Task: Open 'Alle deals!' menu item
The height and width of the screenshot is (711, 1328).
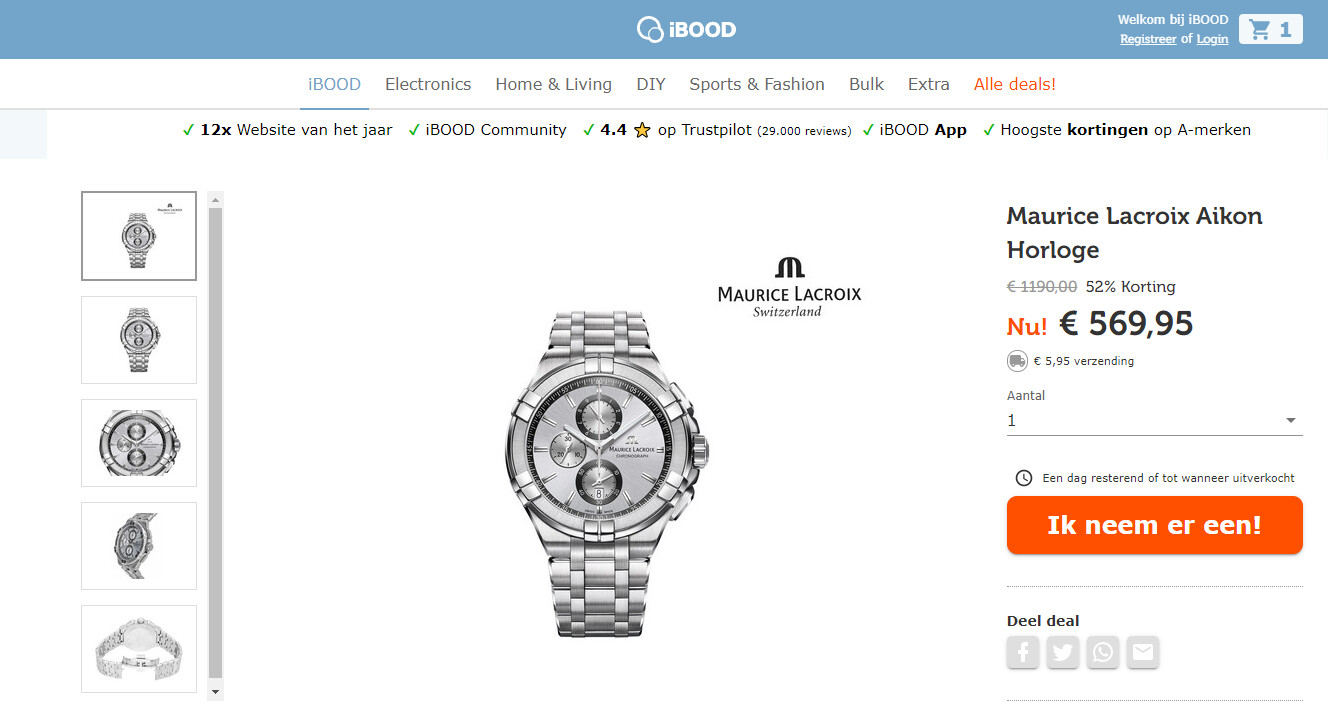Action: [1015, 84]
